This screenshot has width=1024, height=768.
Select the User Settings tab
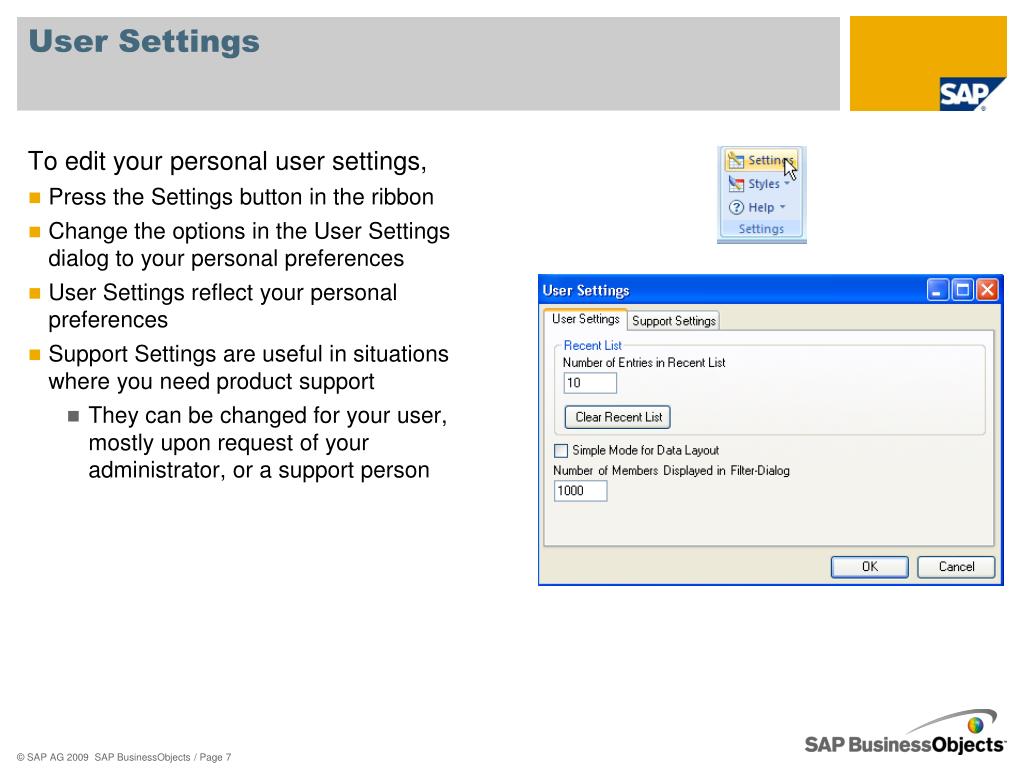point(585,319)
